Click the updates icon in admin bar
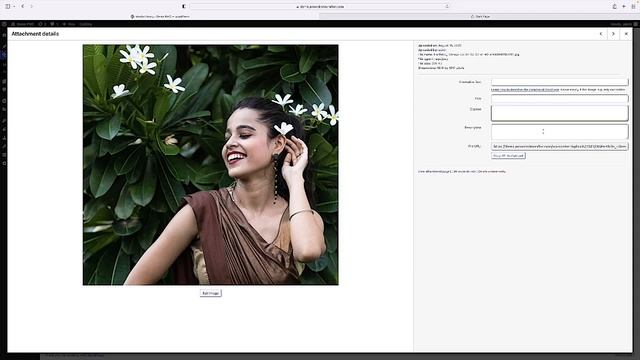The image size is (640, 360). (x=42, y=24)
